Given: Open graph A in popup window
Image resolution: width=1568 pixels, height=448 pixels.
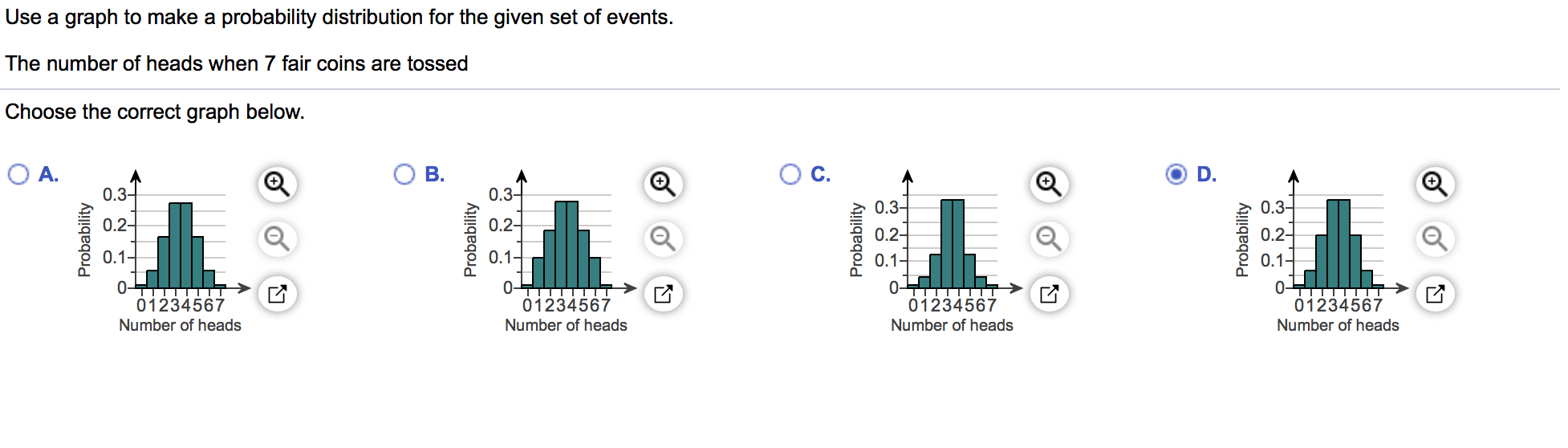Looking at the screenshot, I should (277, 294).
